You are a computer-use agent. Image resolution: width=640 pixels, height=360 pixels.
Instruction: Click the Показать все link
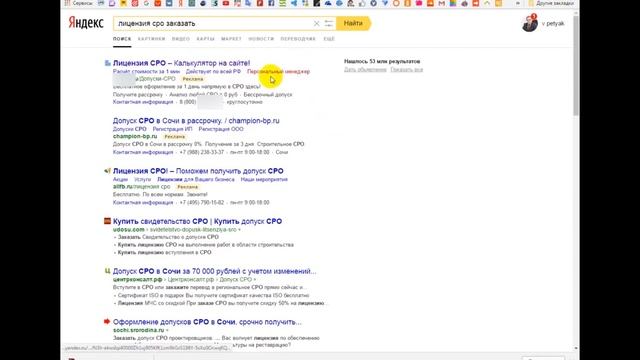click(407, 70)
